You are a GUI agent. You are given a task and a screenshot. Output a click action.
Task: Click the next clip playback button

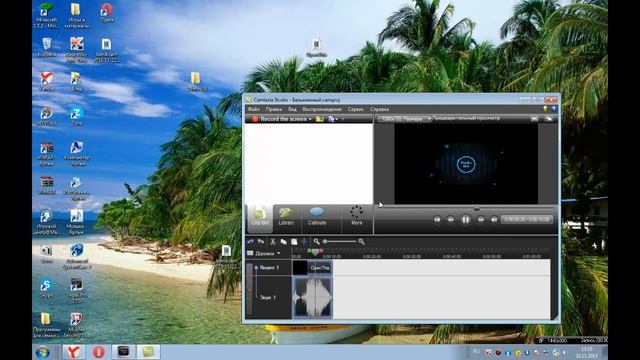pos(494,220)
